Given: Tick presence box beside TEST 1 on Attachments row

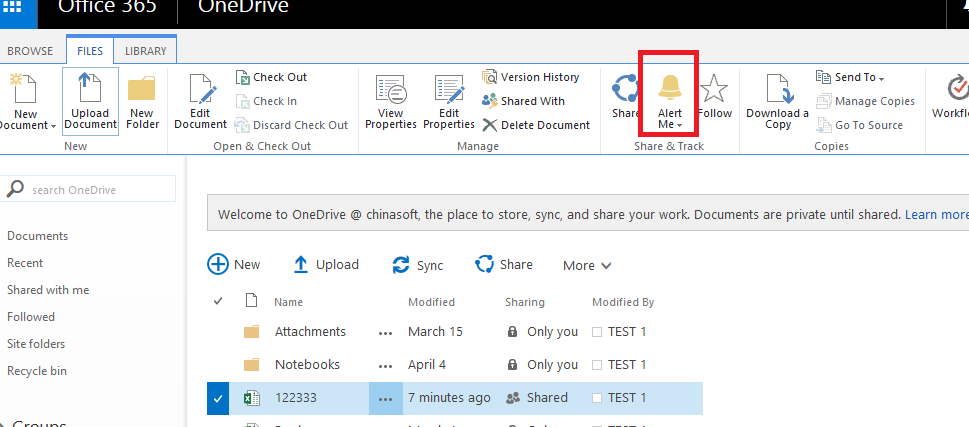Looking at the screenshot, I should [x=597, y=332].
